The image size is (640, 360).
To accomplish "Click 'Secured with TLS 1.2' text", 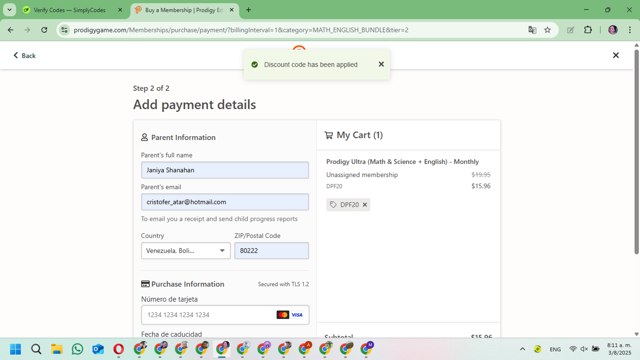I will point(283,284).
